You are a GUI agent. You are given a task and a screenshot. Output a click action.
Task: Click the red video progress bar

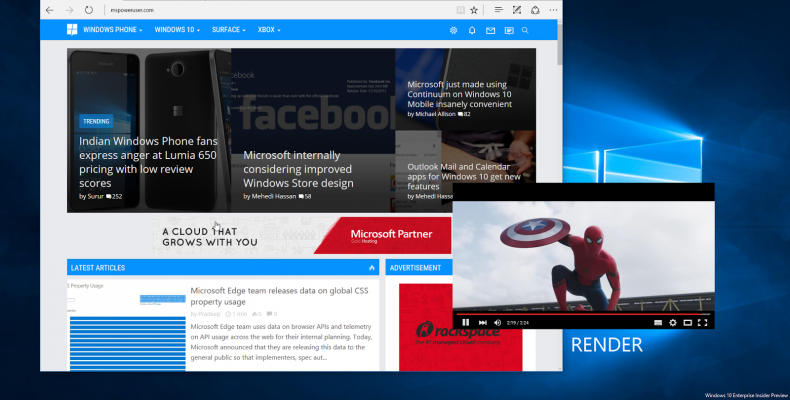click(x=583, y=314)
